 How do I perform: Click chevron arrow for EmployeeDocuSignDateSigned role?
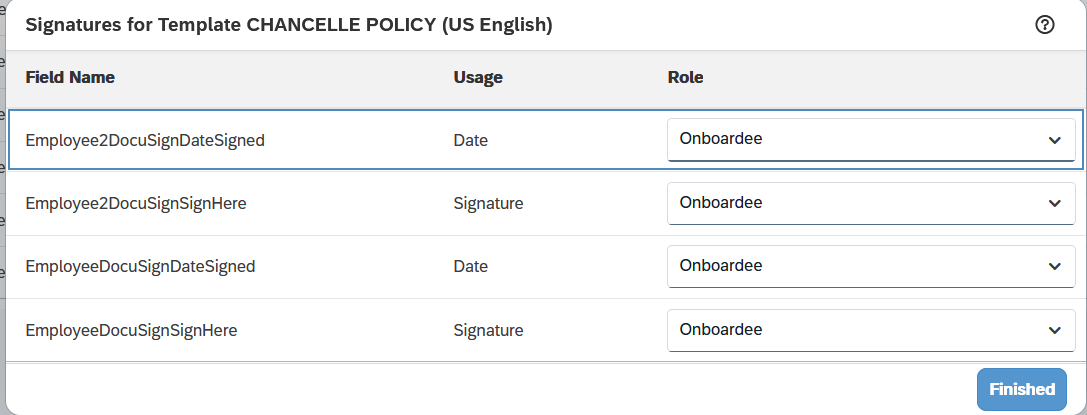1054,266
